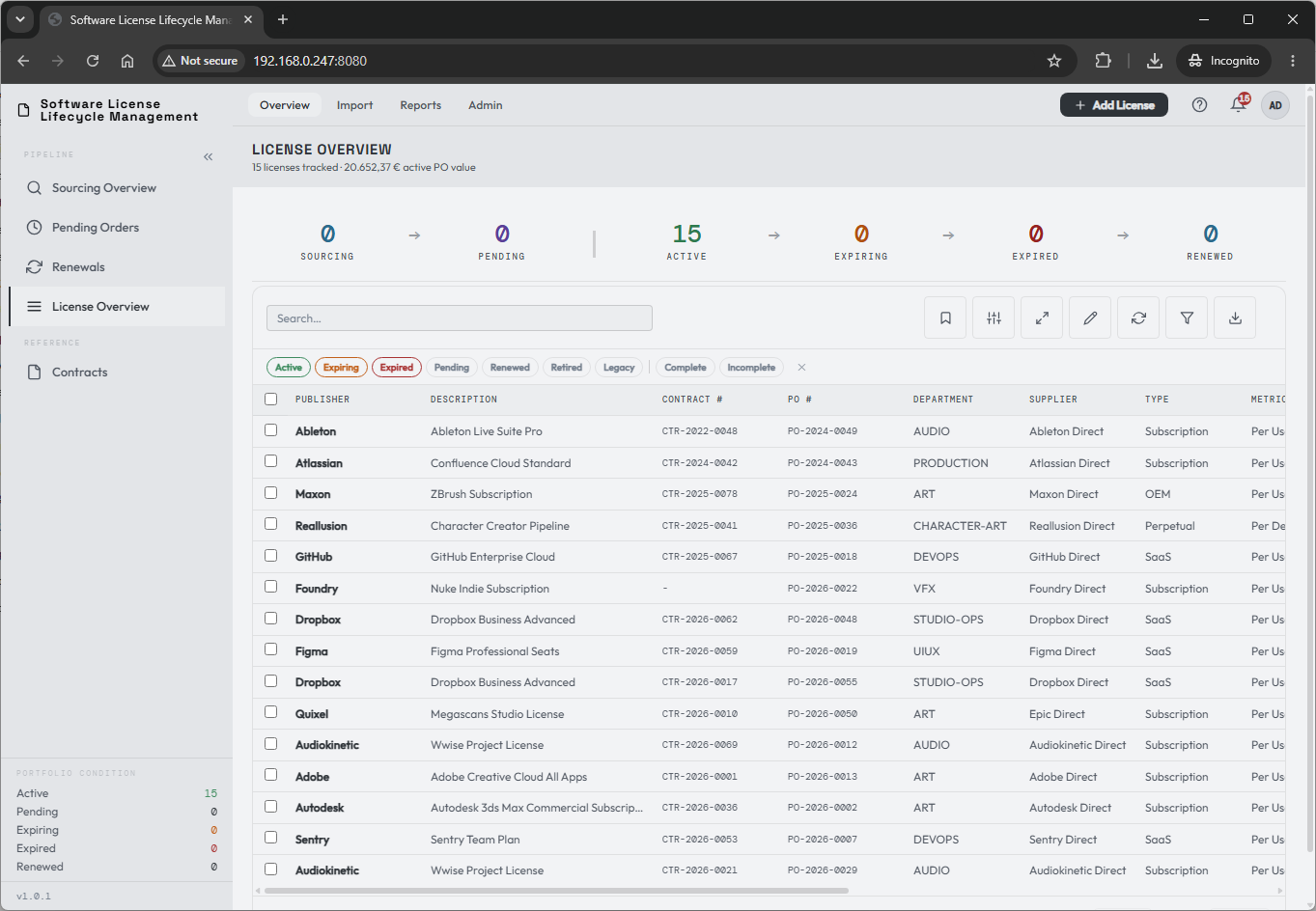1316x911 pixels.
Task: Open Pending Orders in the sidebar
Action: pos(117,228)
